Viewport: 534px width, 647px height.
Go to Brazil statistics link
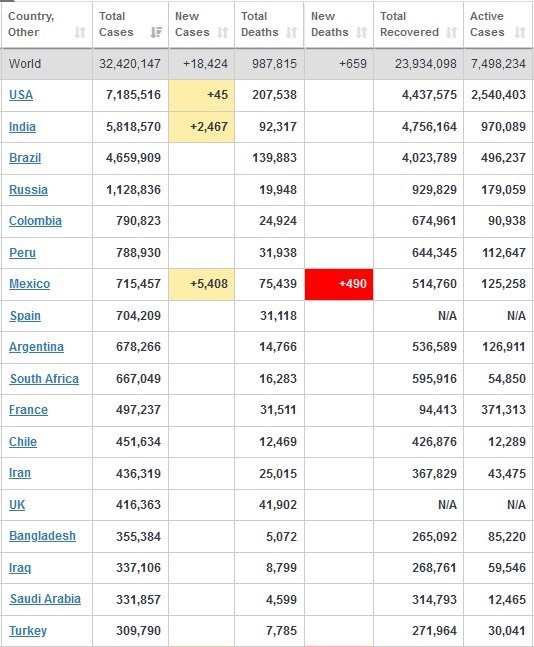25,158
